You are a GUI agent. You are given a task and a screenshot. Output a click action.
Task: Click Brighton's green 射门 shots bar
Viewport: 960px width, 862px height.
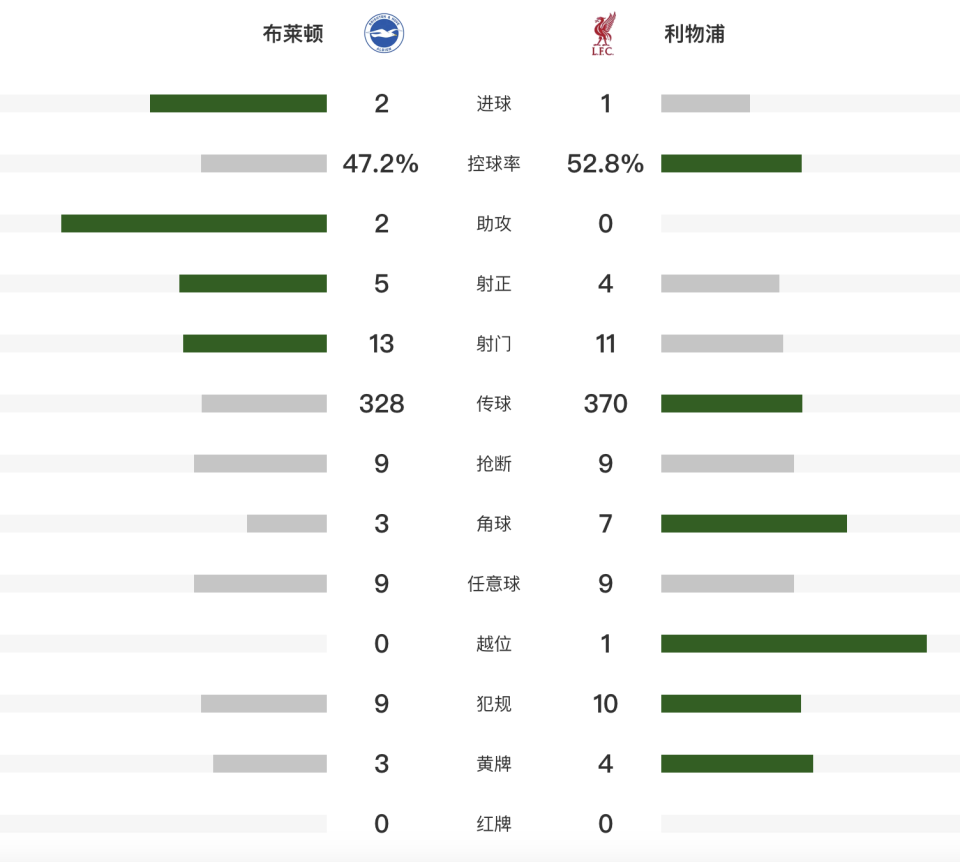pos(255,343)
